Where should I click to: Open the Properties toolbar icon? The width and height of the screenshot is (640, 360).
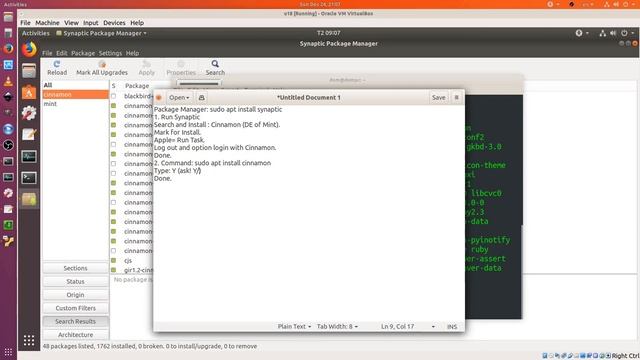pyautogui.click(x=181, y=64)
